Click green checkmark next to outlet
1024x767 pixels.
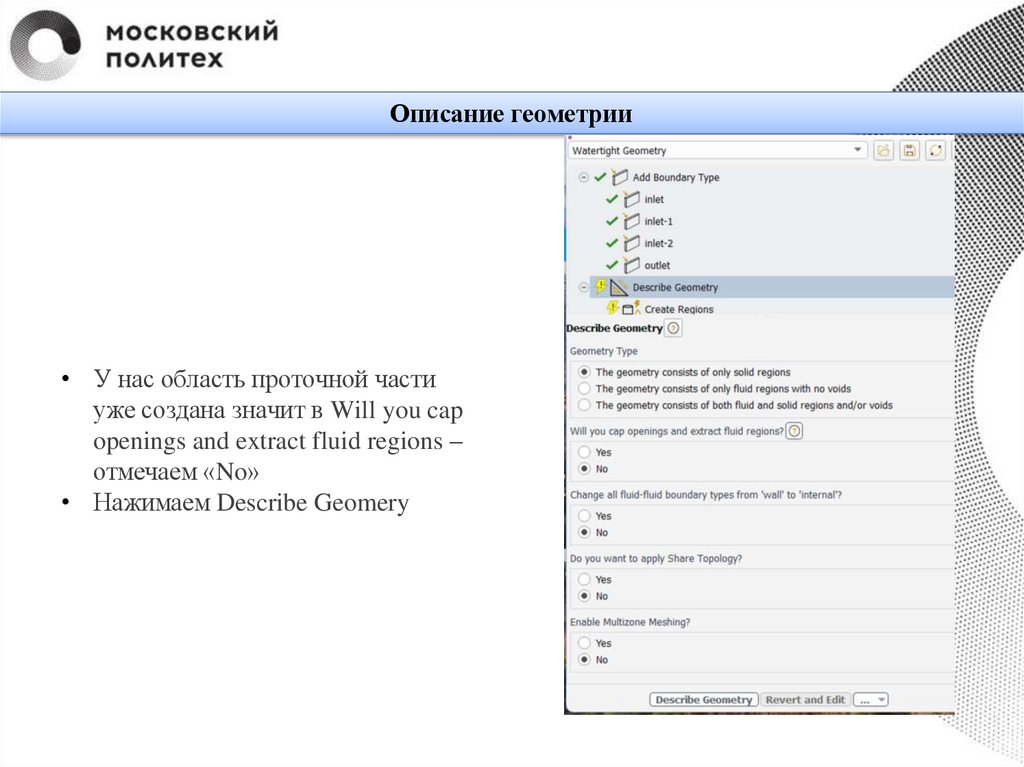coord(612,265)
